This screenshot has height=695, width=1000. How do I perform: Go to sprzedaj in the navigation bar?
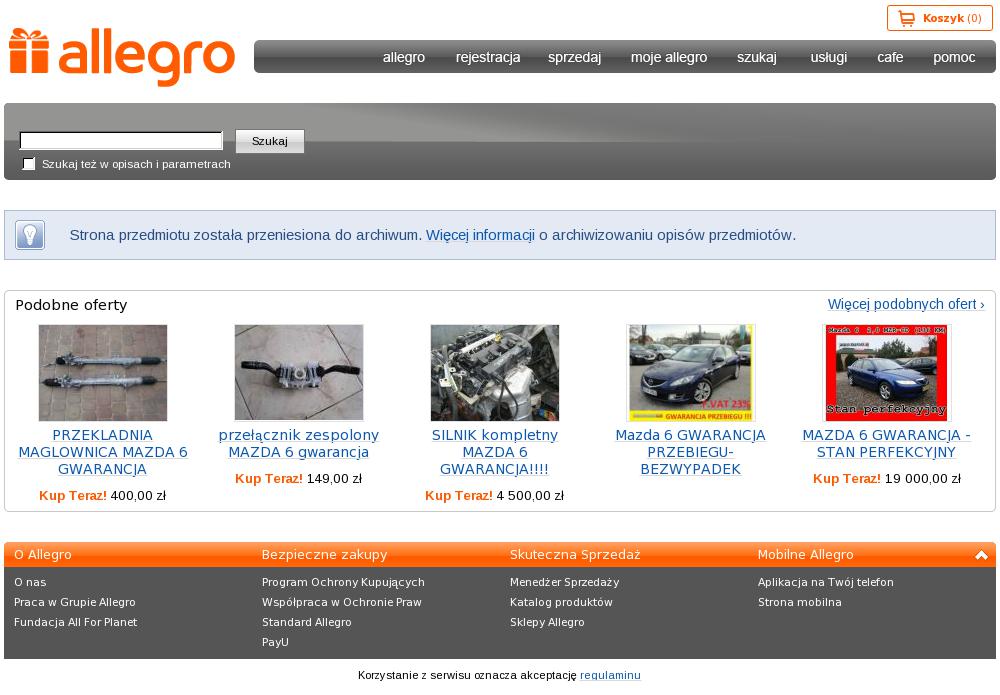(574, 57)
